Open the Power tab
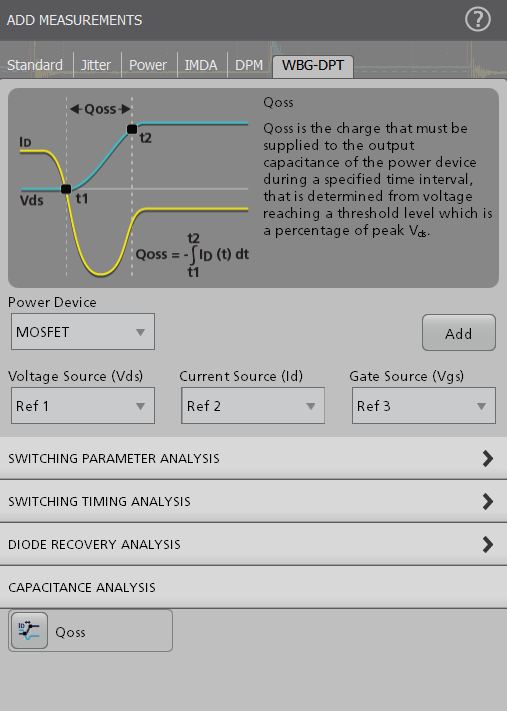Viewport: 507px width, 711px height. tap(148, 65)
